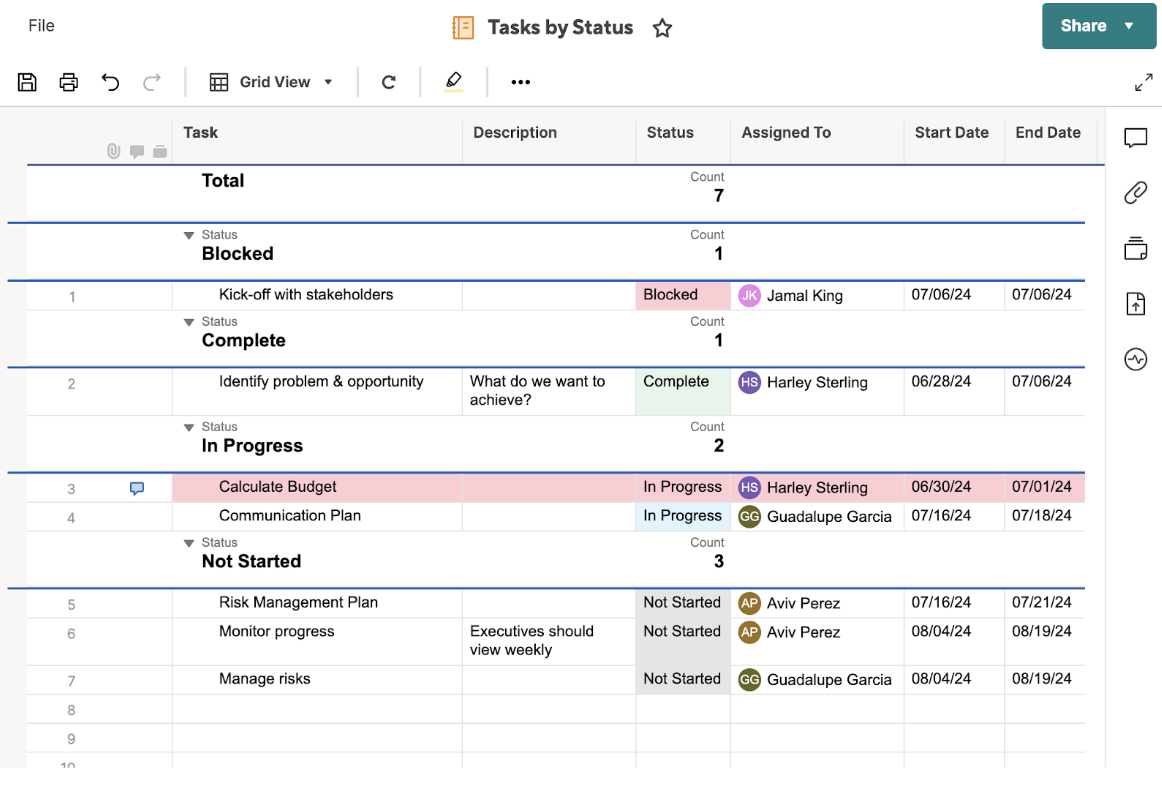Toggle fullscreen expand view

(x=1143, y=83)
